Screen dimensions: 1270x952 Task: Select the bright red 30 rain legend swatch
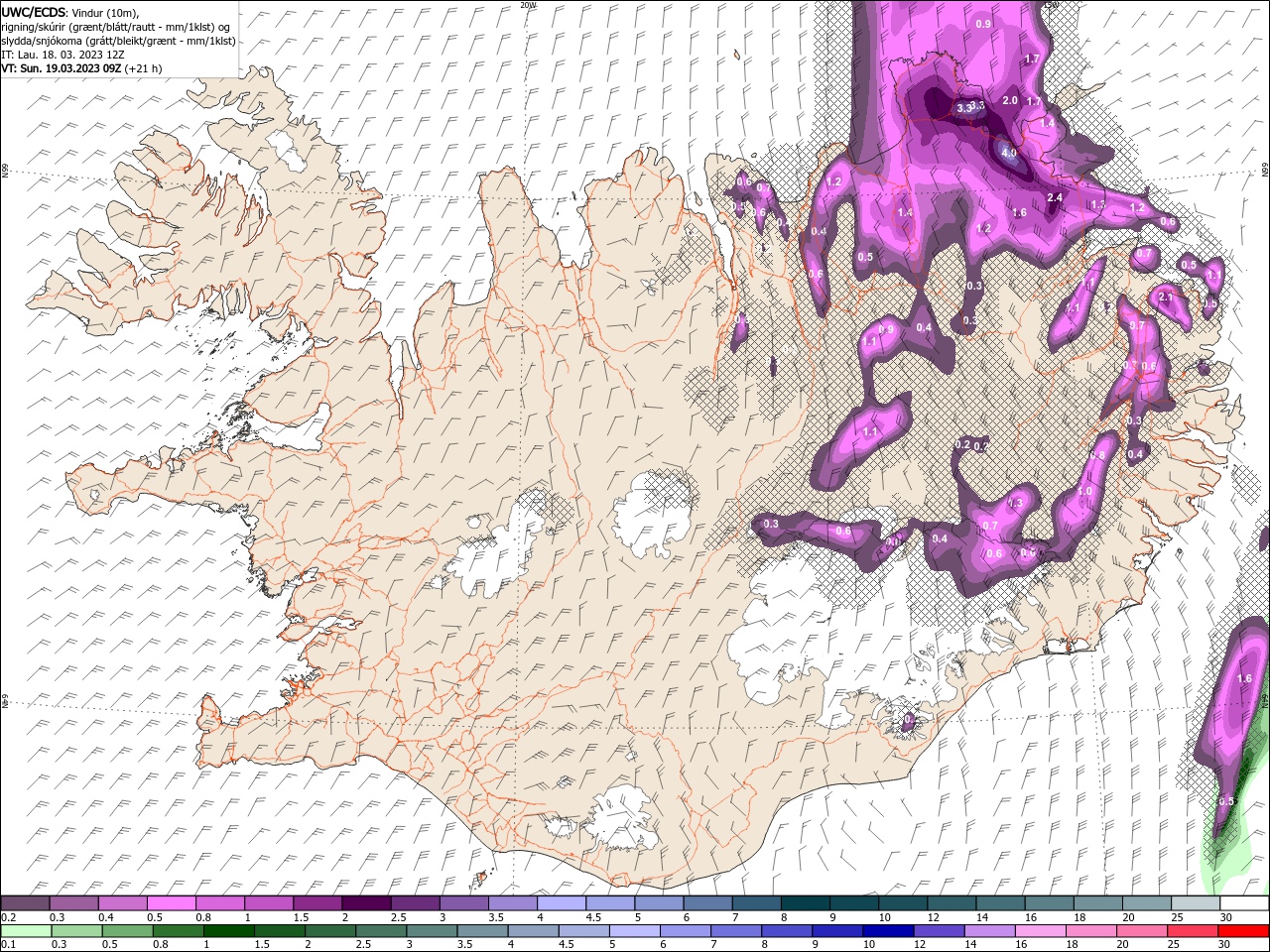[x=1244, y=931]
